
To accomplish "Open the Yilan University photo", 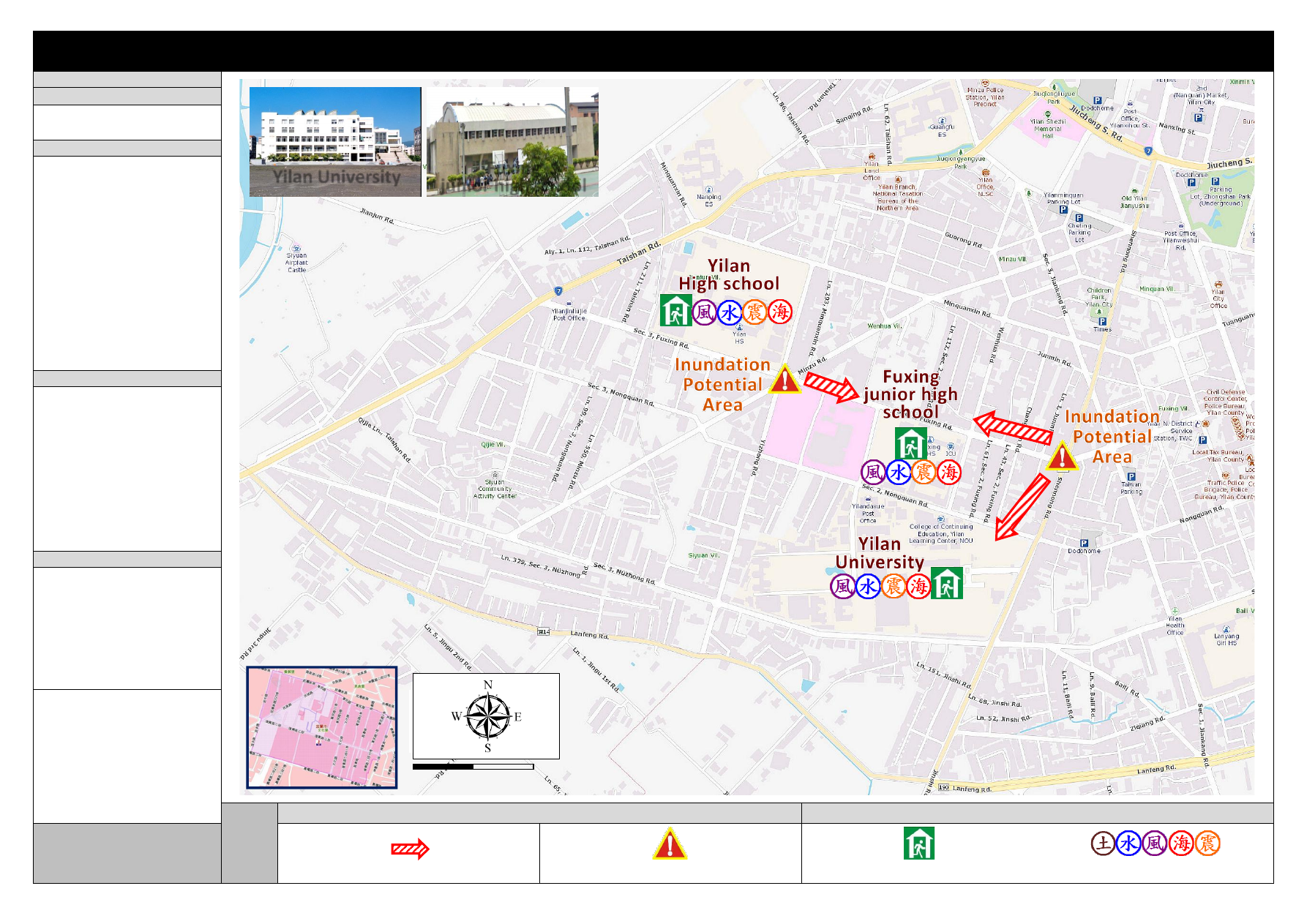I will click(x=335, y=142).
